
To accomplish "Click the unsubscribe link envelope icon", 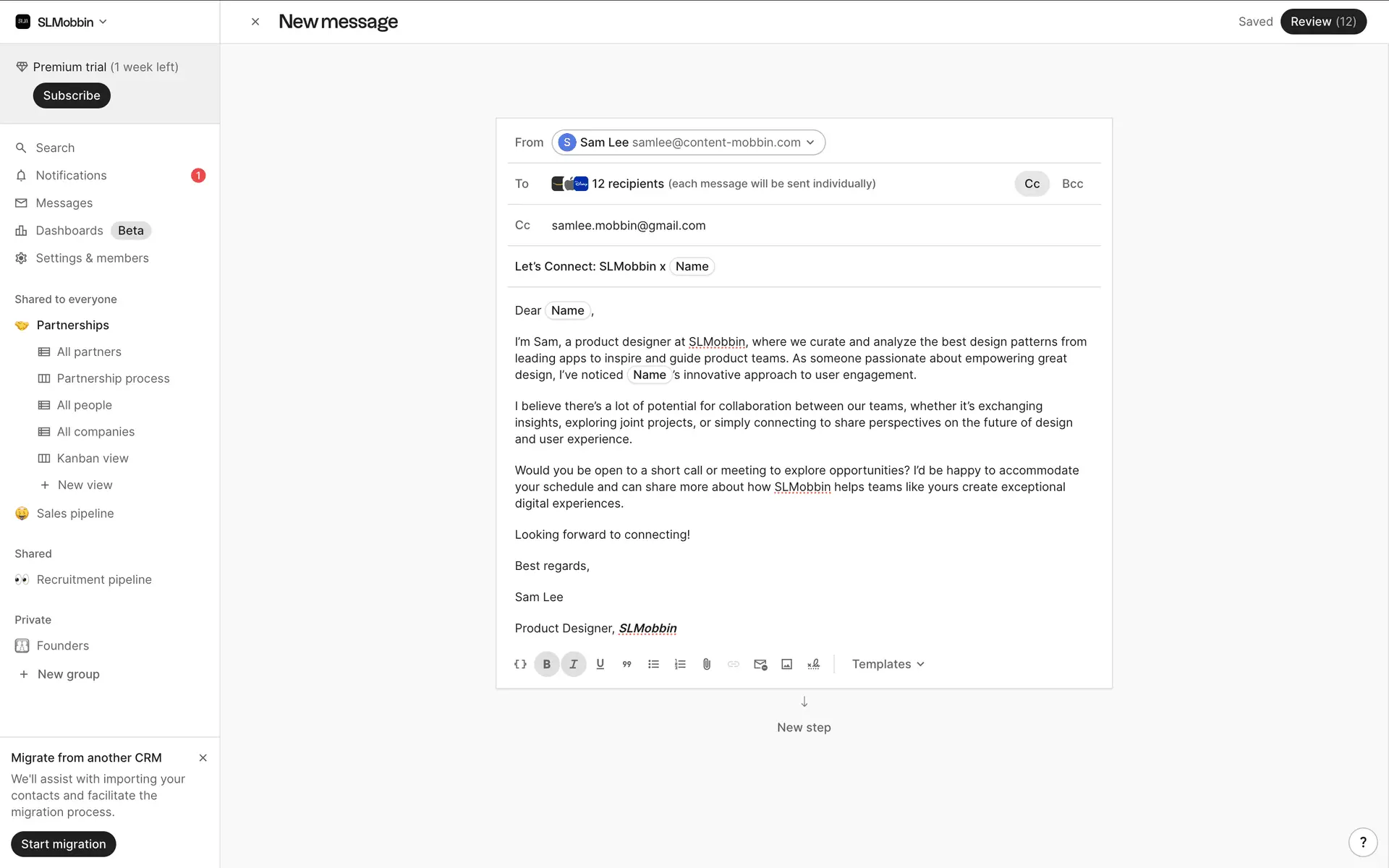I will tap(760, 664).
